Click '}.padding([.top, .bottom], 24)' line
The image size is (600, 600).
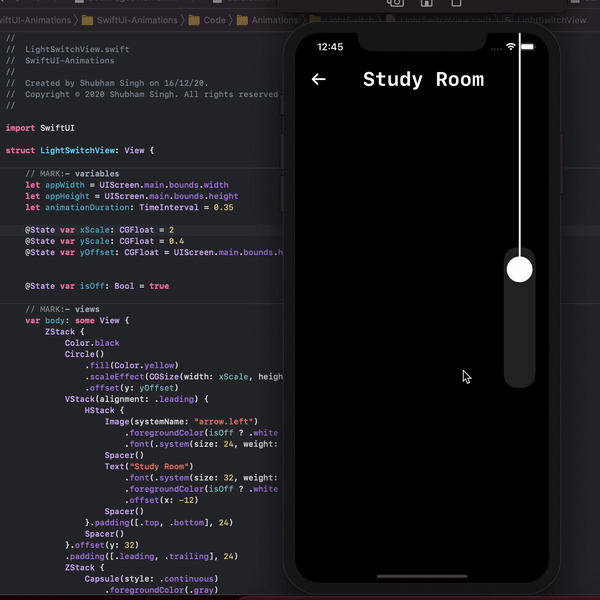pyautogui.click(x=159, y=523)
